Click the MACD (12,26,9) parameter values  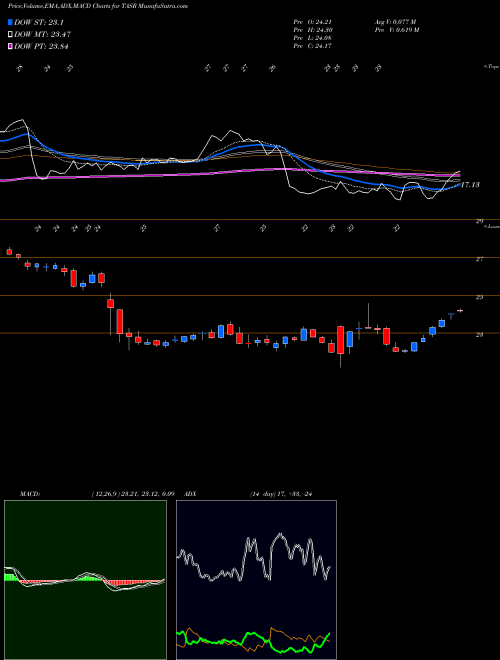pyautogui.click(x=133, y=494)
